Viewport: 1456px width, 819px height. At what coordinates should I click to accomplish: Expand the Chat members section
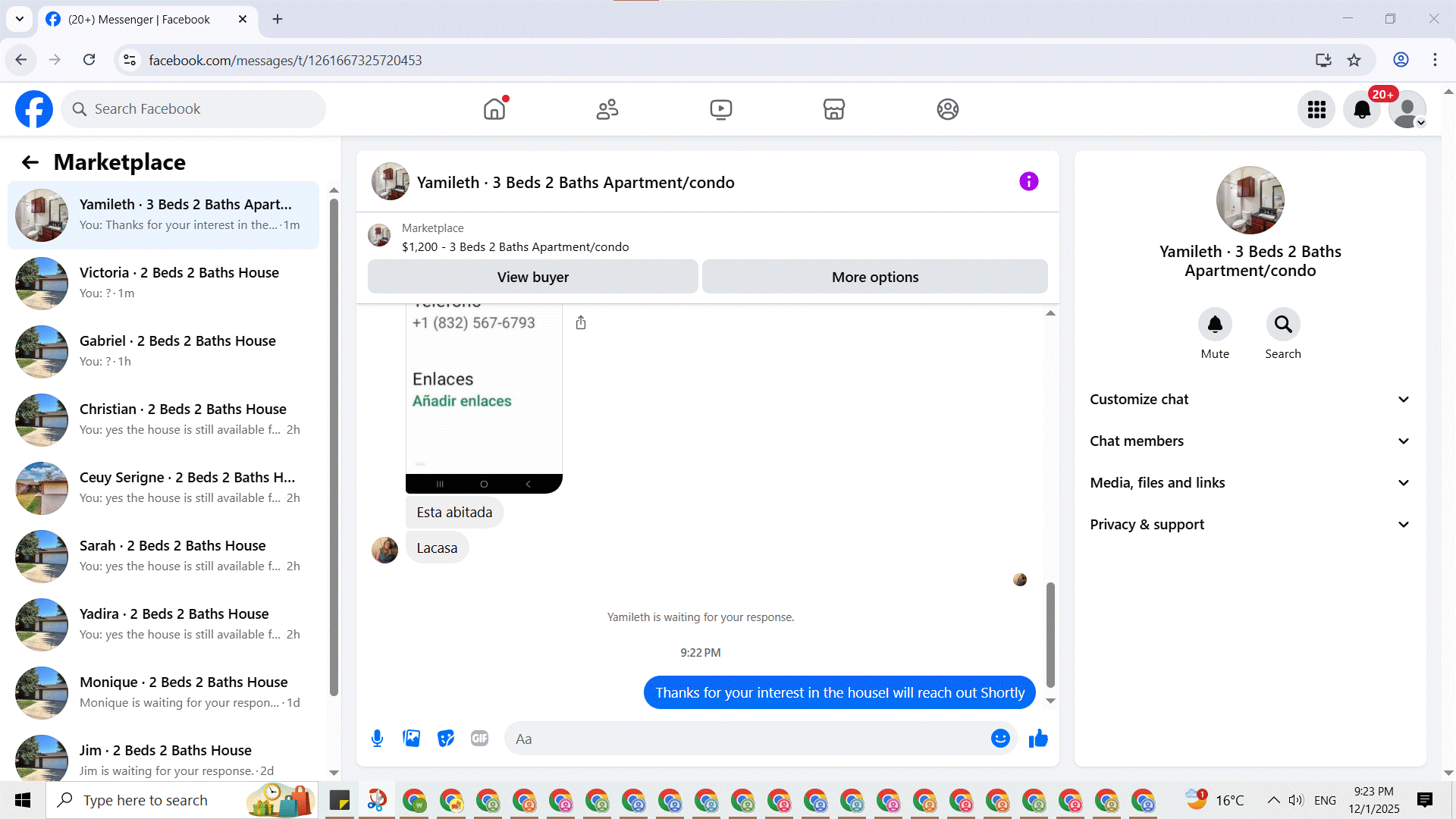click(x=1250, y=441)
